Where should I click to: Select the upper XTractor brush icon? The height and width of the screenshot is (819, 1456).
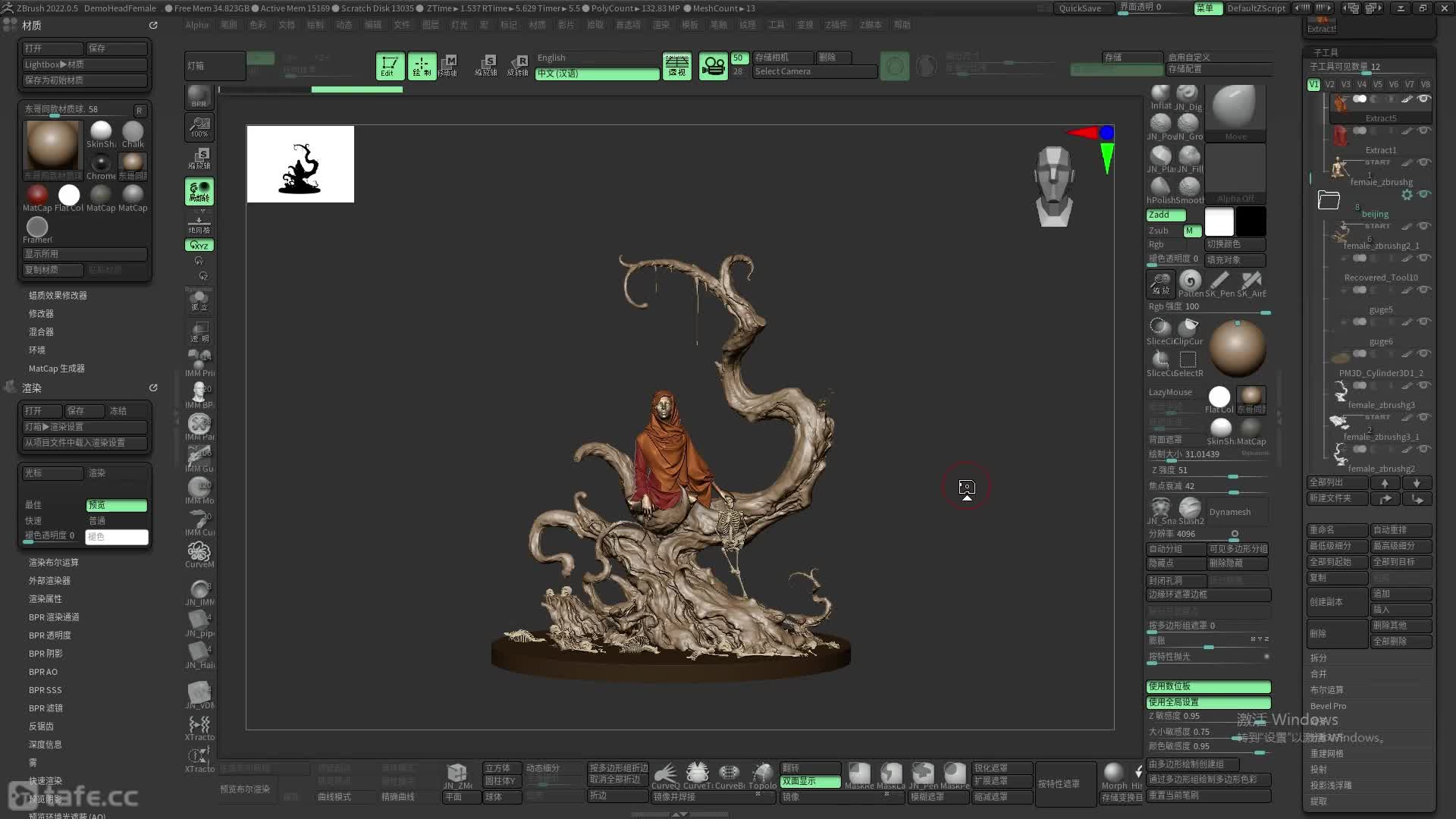(x=199, y=727)
